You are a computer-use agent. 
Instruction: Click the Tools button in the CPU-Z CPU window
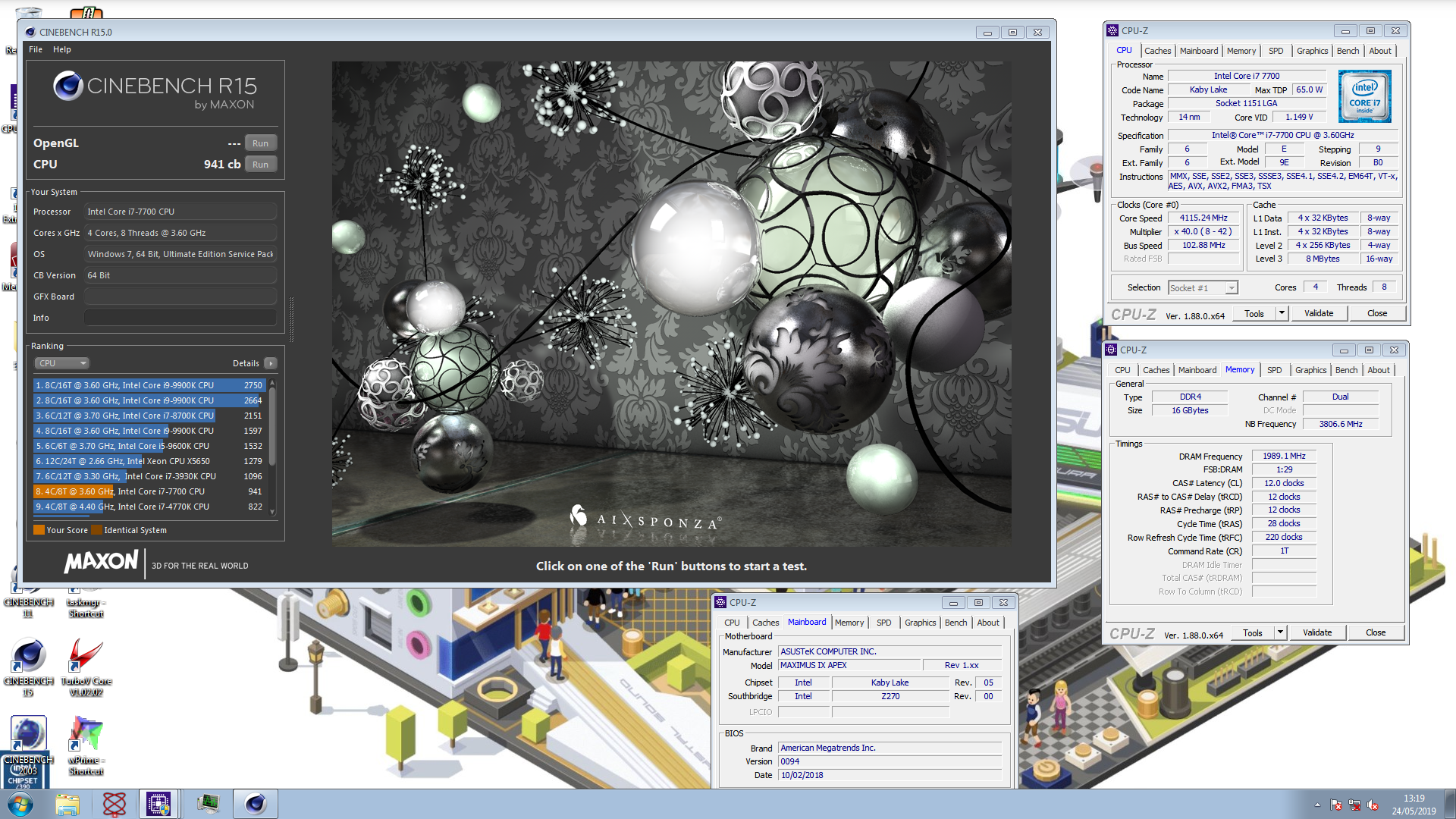1254,313
